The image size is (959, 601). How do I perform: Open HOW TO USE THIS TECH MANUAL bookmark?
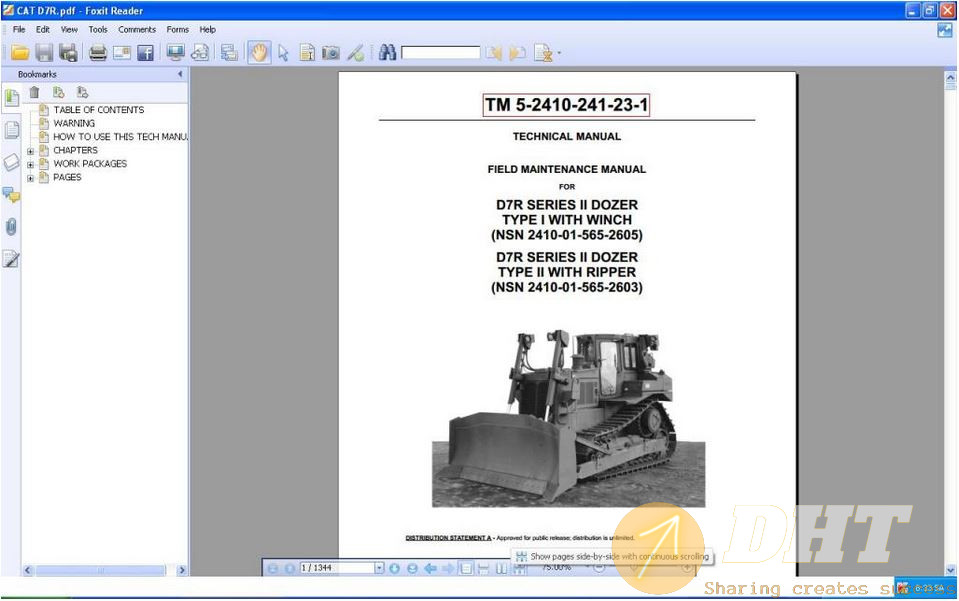point(120,137)
